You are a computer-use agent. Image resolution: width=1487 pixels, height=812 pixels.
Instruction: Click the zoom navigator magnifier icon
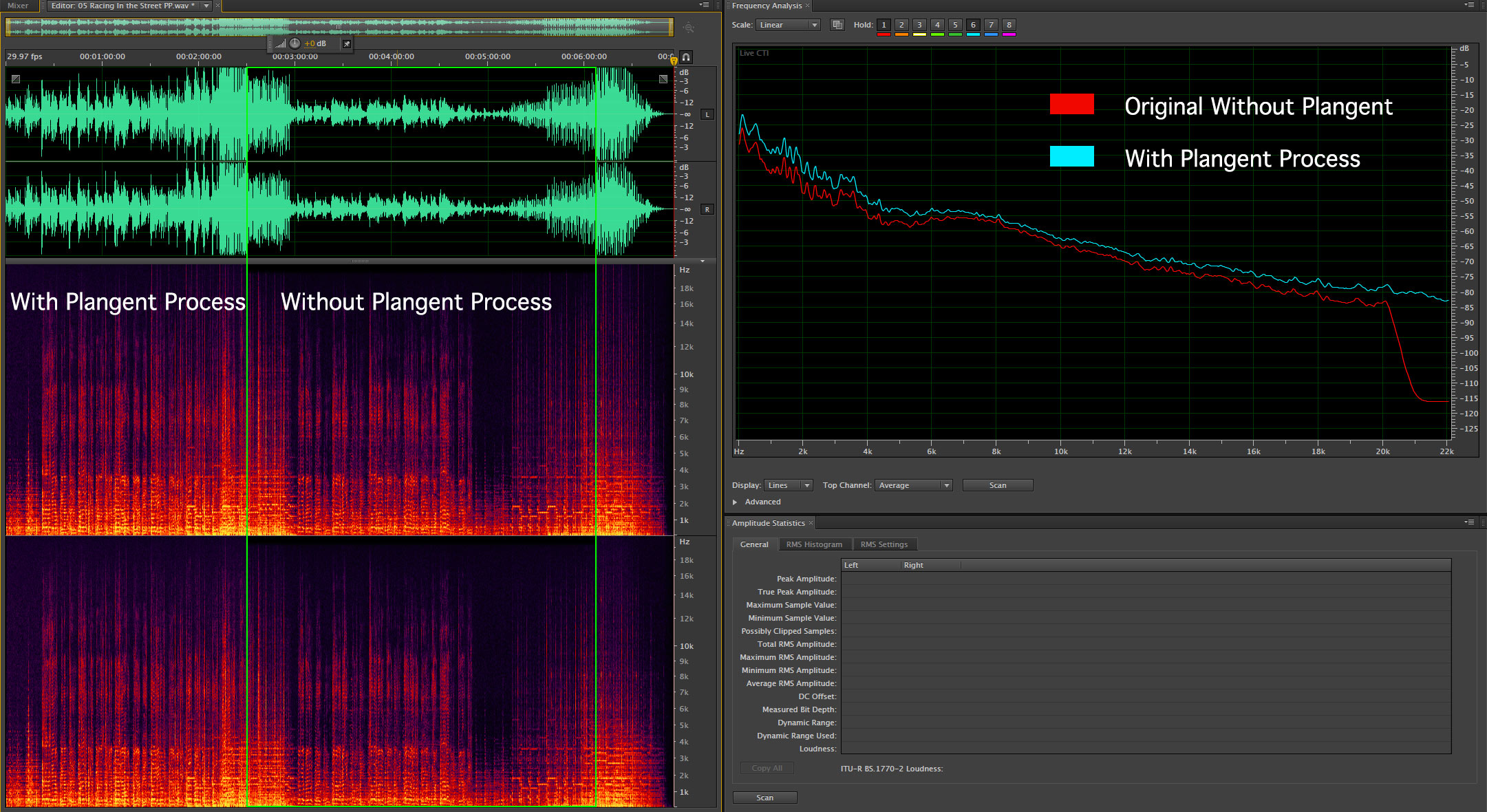(689, 28)
